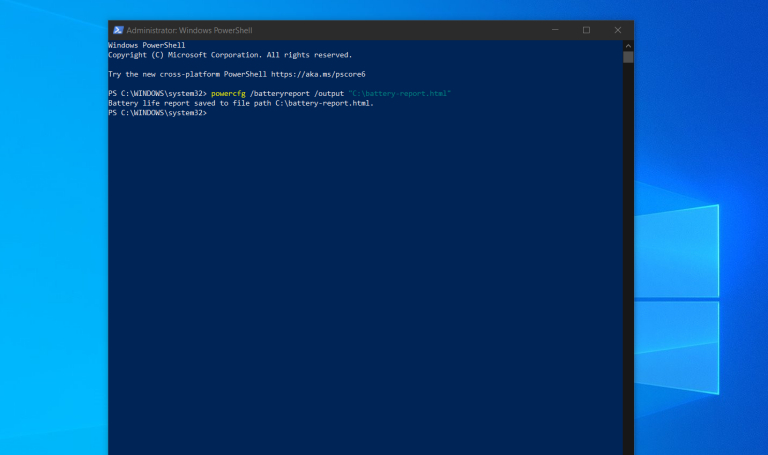Click the quoted "C:\battery-report.html" string
Screen dimensions: 768x455
click(x=400, y=94)
